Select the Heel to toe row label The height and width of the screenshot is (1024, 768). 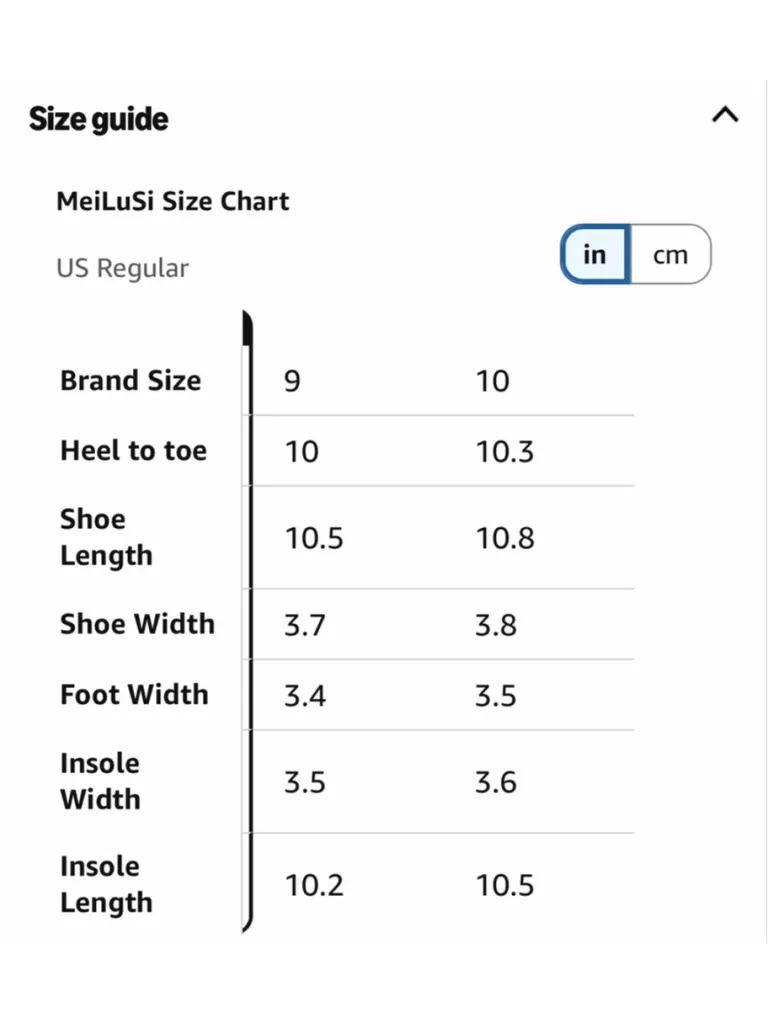coord(133,451)
